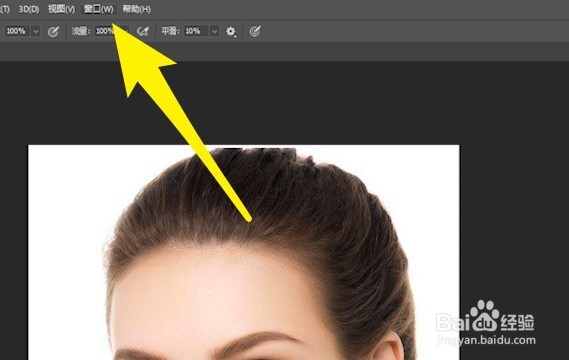Toggle pressure-for-size icon after the gear

255,31
